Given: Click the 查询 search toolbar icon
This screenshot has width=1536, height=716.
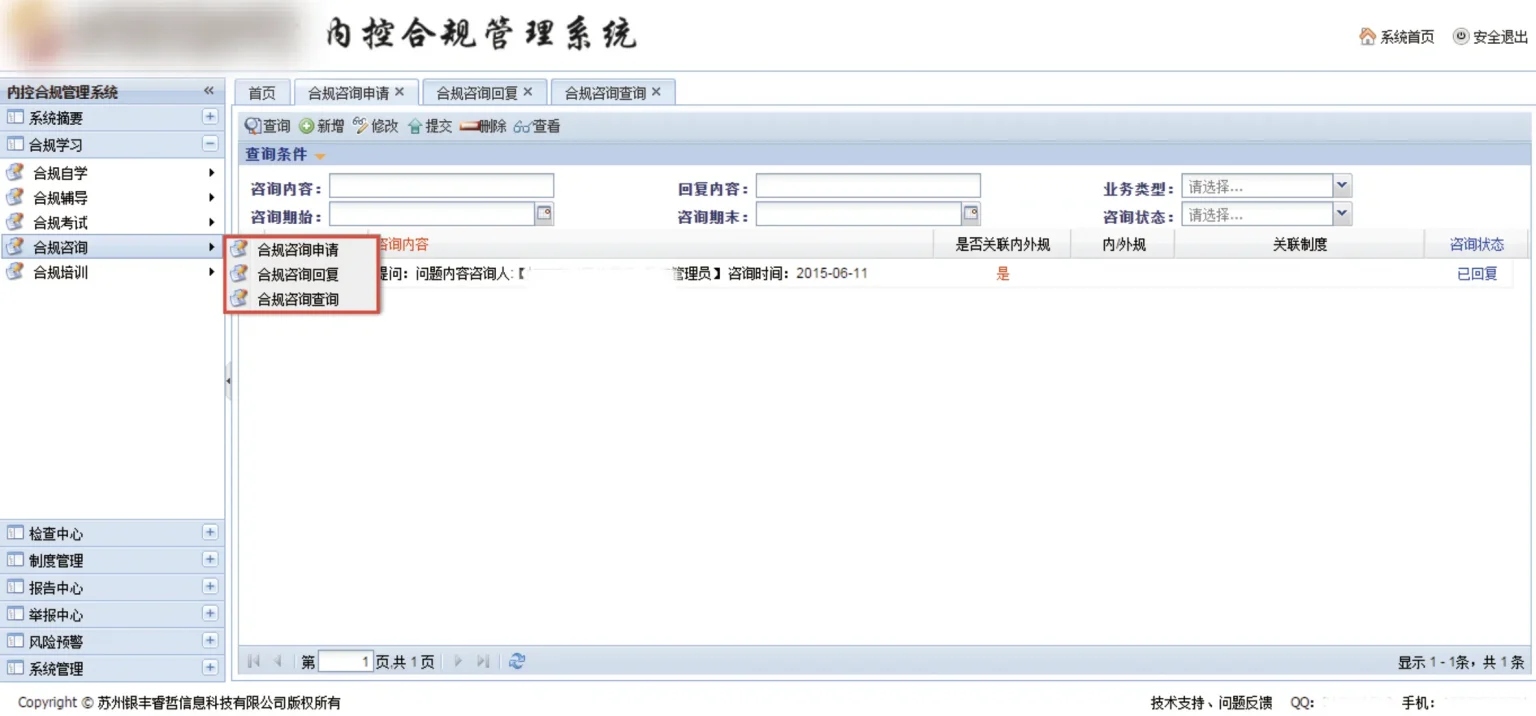Looking at the screenshot, I should click(x=254, y=126).
